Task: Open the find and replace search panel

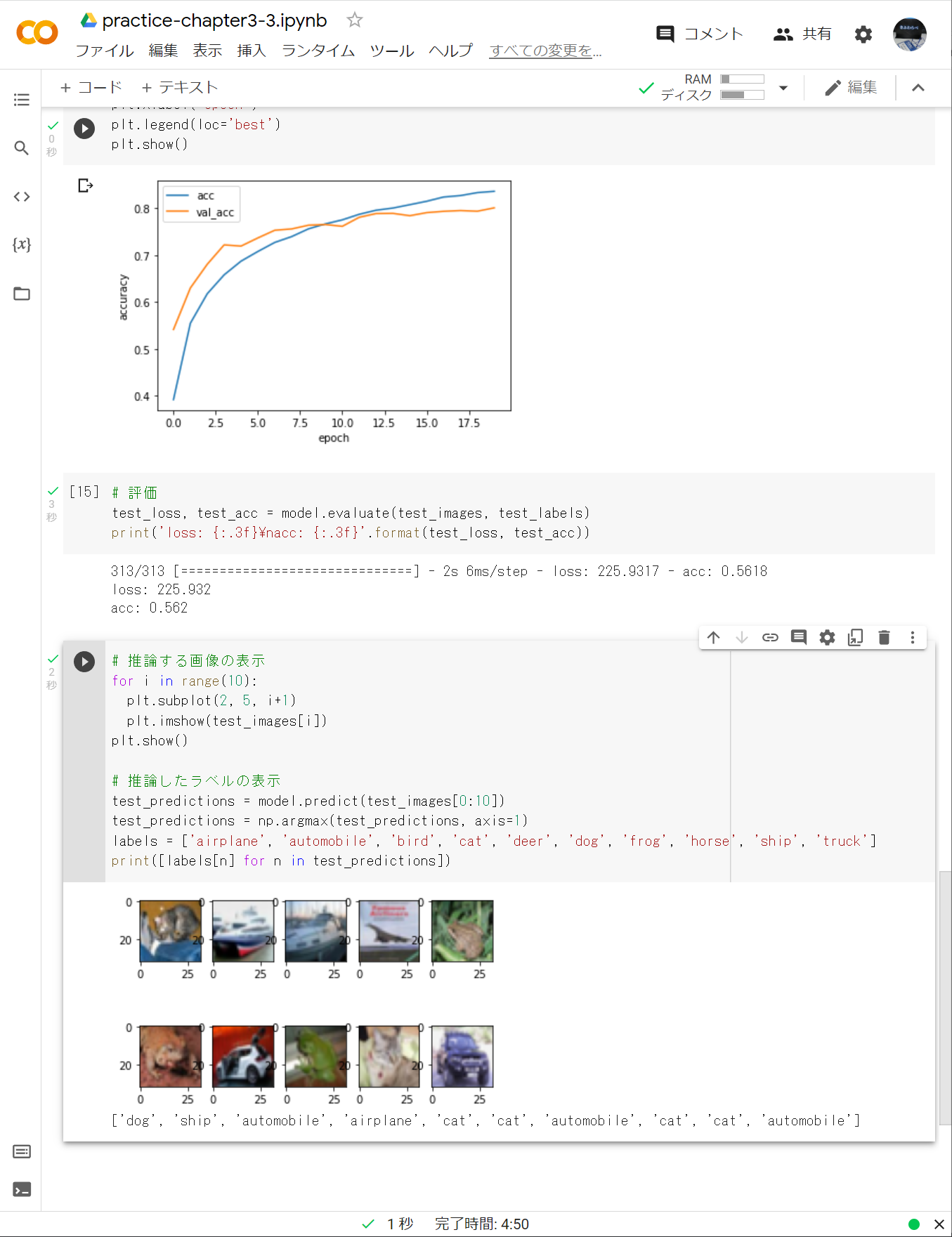Action: pos(22,148)
